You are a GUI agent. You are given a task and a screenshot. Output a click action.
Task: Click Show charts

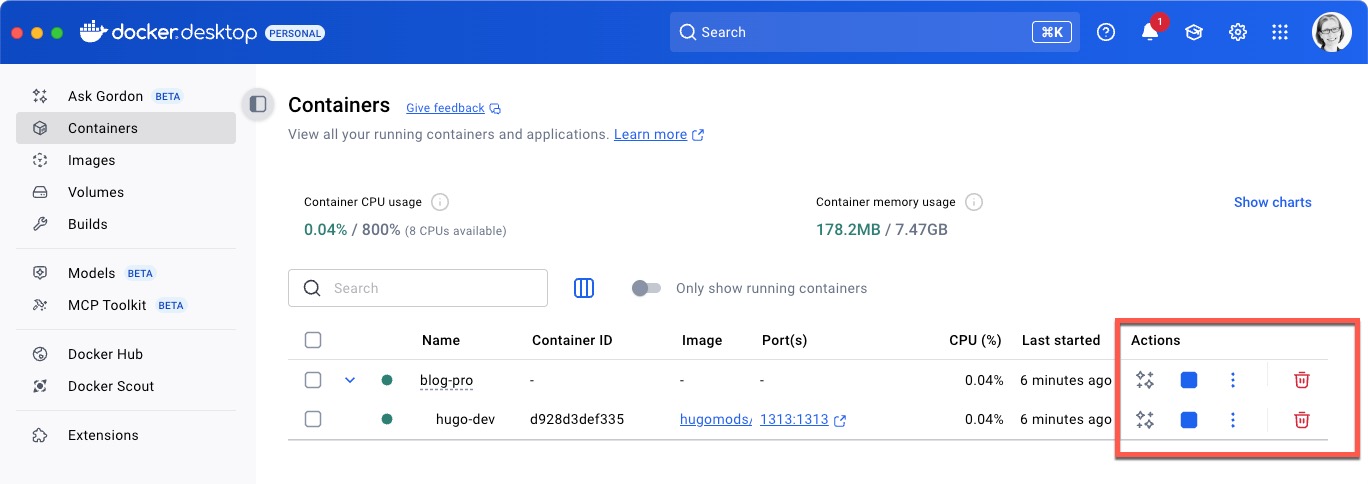pos(1272,202)
